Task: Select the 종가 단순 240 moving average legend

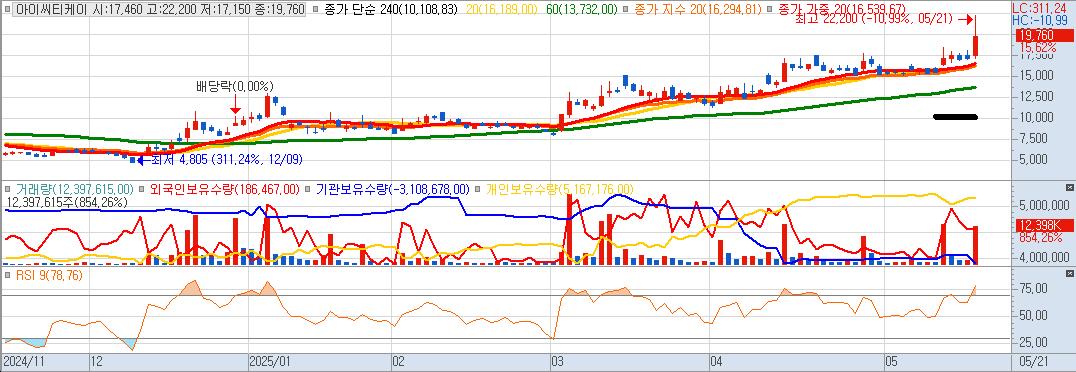Action: (390, 10)
